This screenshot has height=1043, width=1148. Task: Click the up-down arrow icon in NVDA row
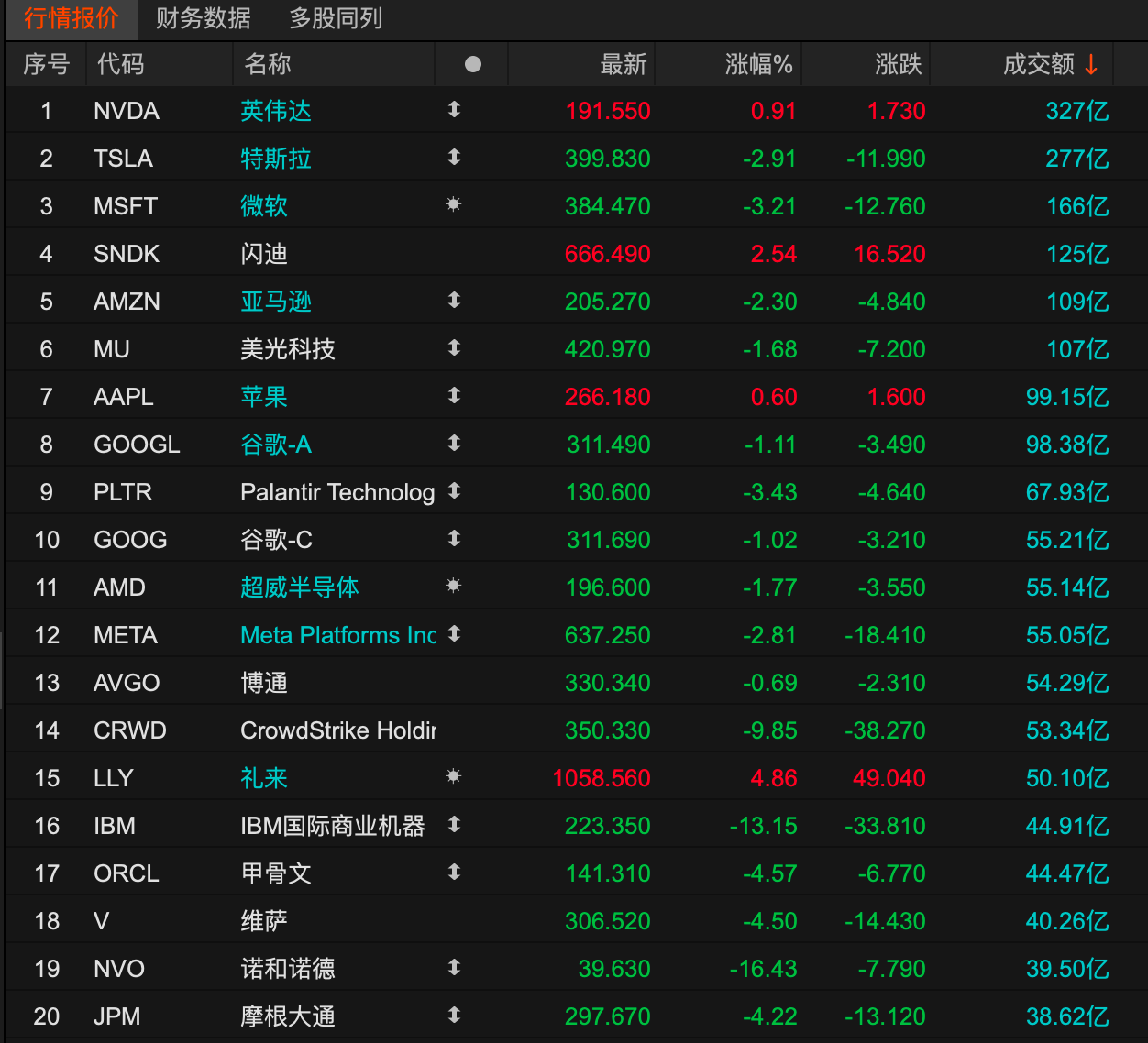[454, 110]
